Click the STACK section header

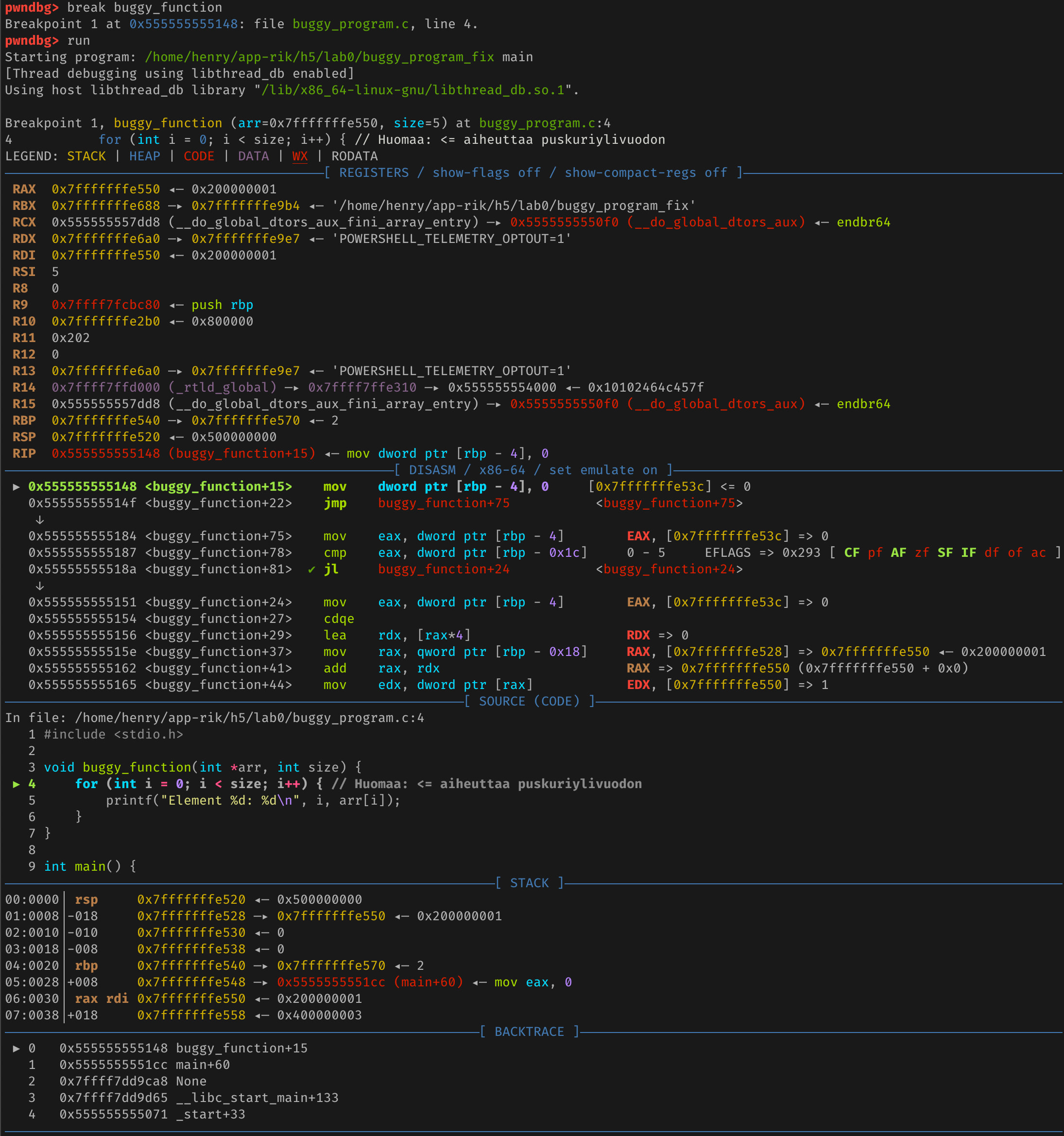tap(529, 883)
